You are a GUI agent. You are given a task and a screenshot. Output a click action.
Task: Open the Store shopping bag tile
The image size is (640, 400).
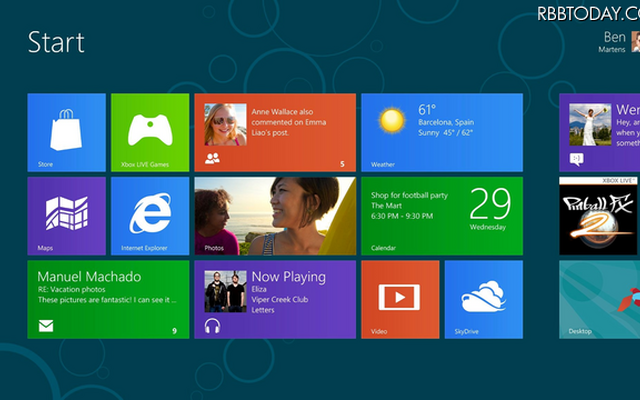pos(67,132)
